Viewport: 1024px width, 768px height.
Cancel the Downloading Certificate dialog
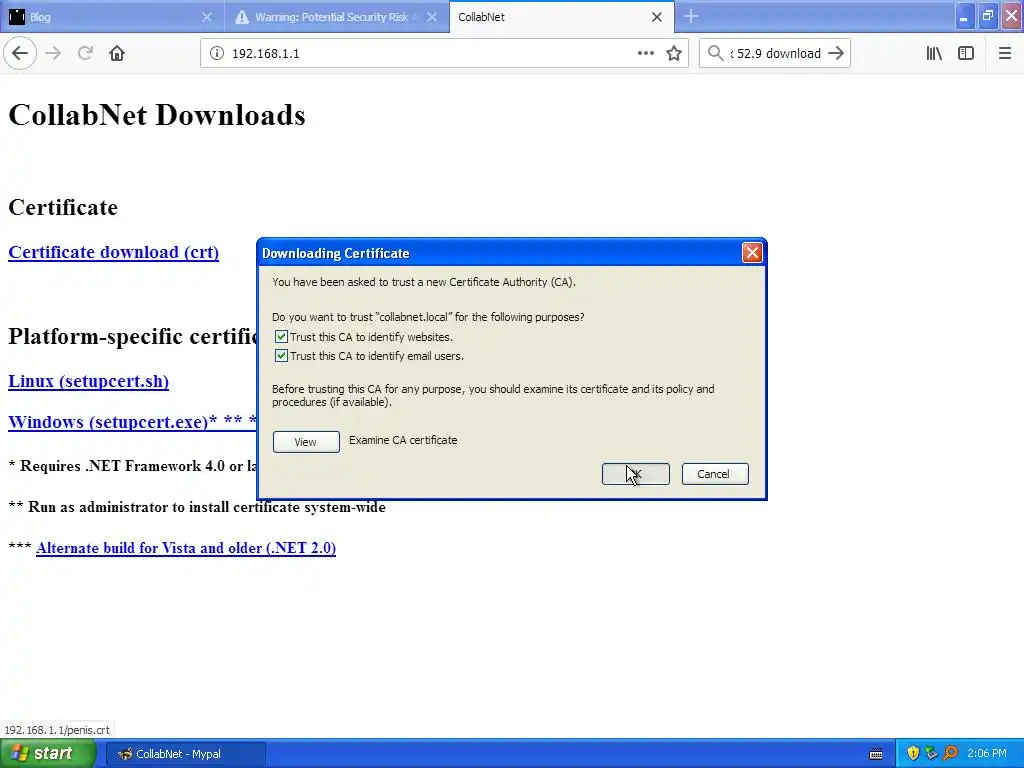[x=714, y=474]
